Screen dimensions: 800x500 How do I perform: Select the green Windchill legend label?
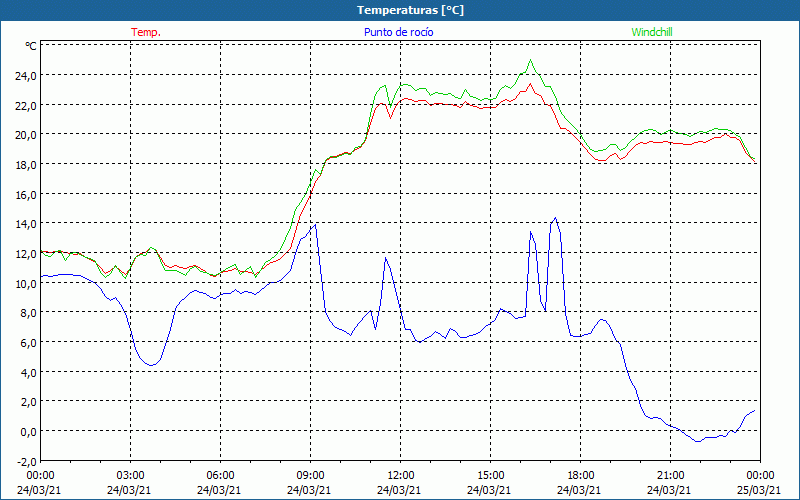tap(652, 32)
